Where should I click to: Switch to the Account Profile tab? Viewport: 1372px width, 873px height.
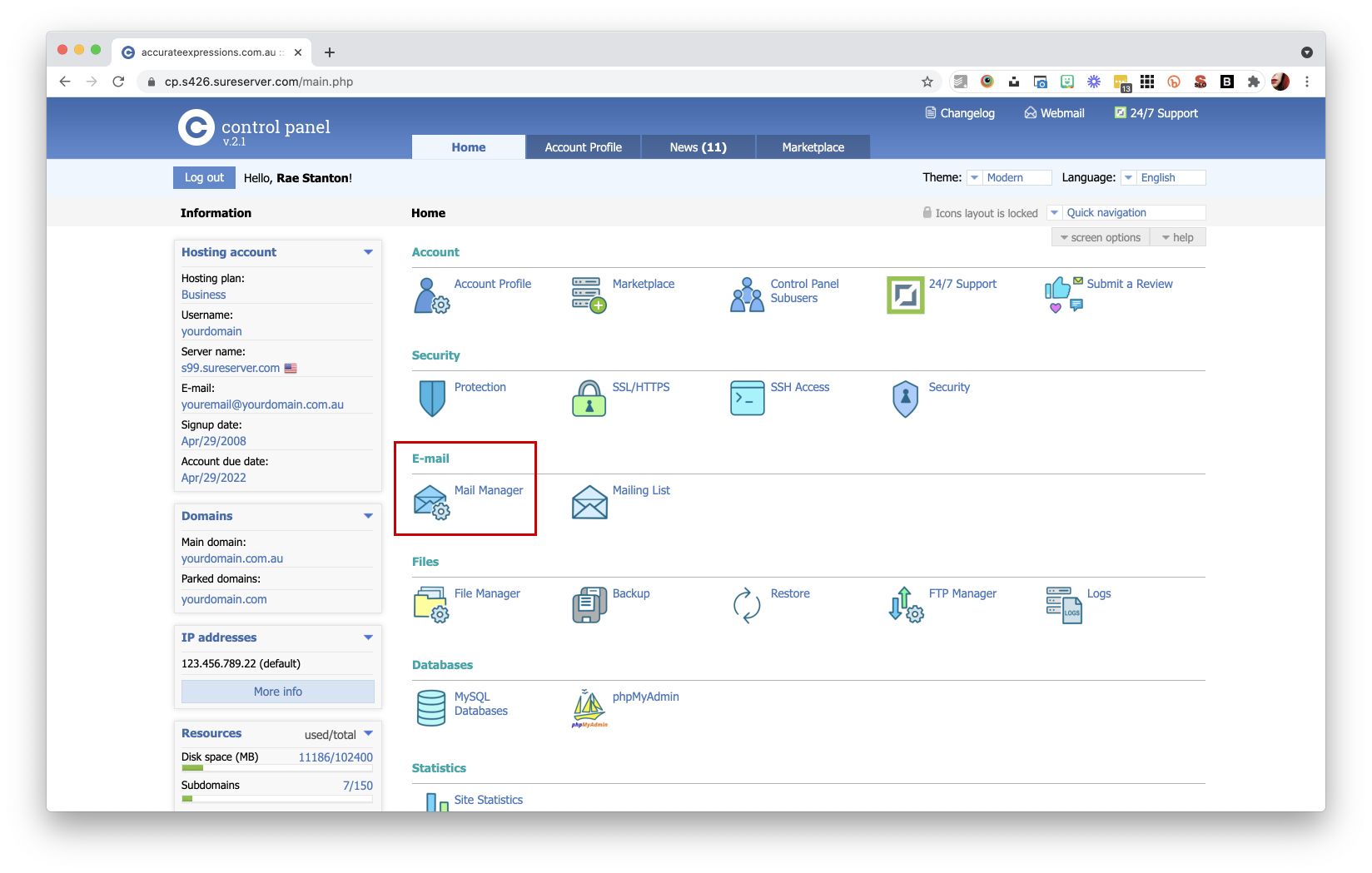coord(584,147)
